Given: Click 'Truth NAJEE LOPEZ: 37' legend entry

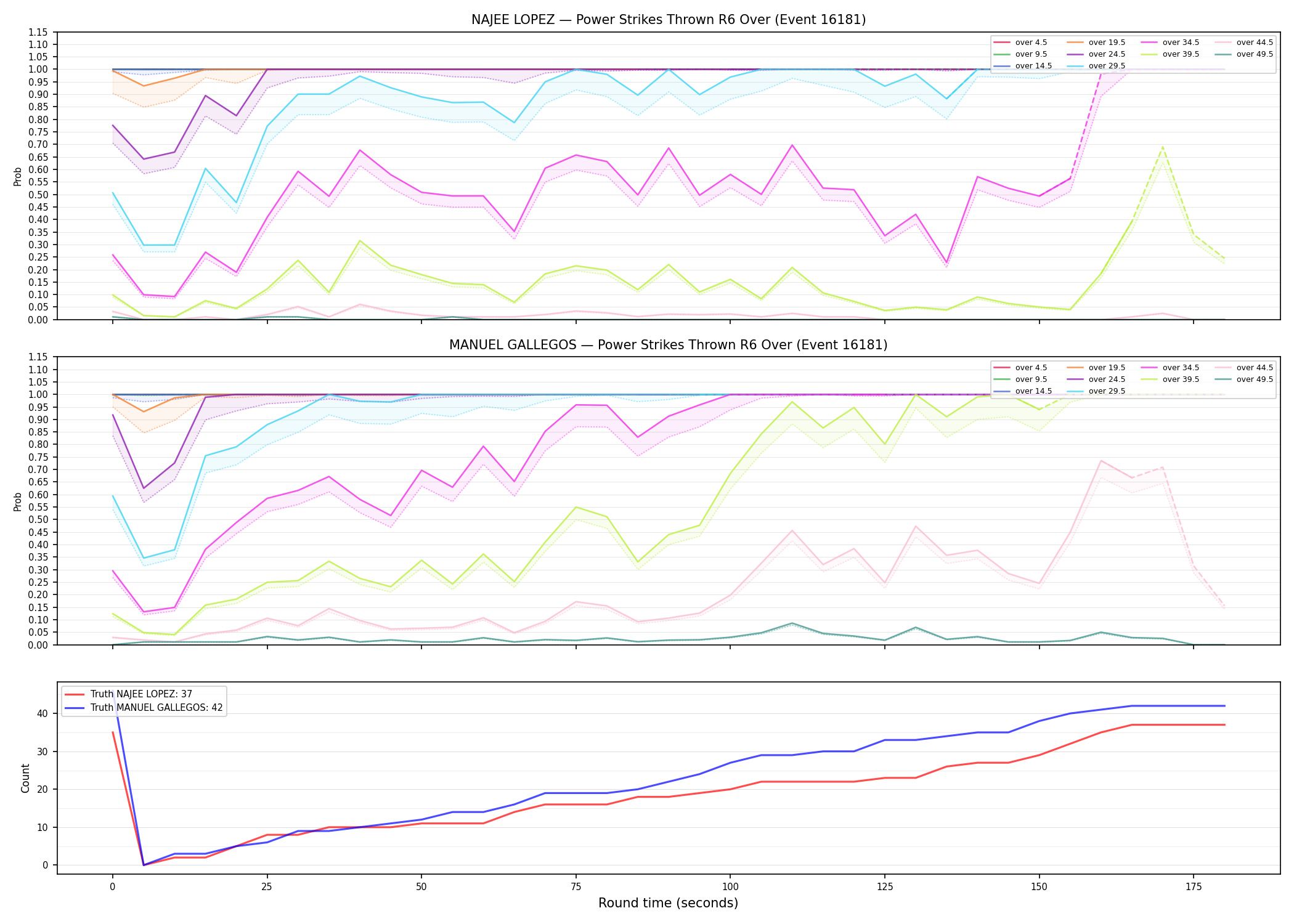Looking at the screenshot, I should 128,694.
